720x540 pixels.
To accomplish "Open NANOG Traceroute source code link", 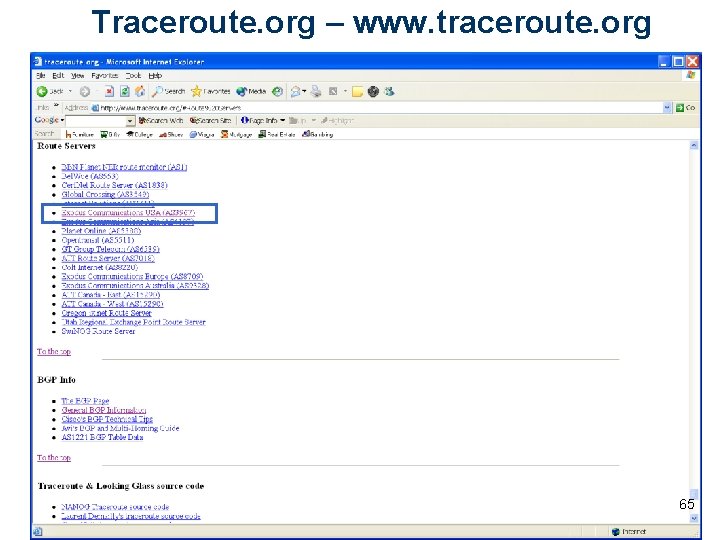I will [x=115, y=507].
